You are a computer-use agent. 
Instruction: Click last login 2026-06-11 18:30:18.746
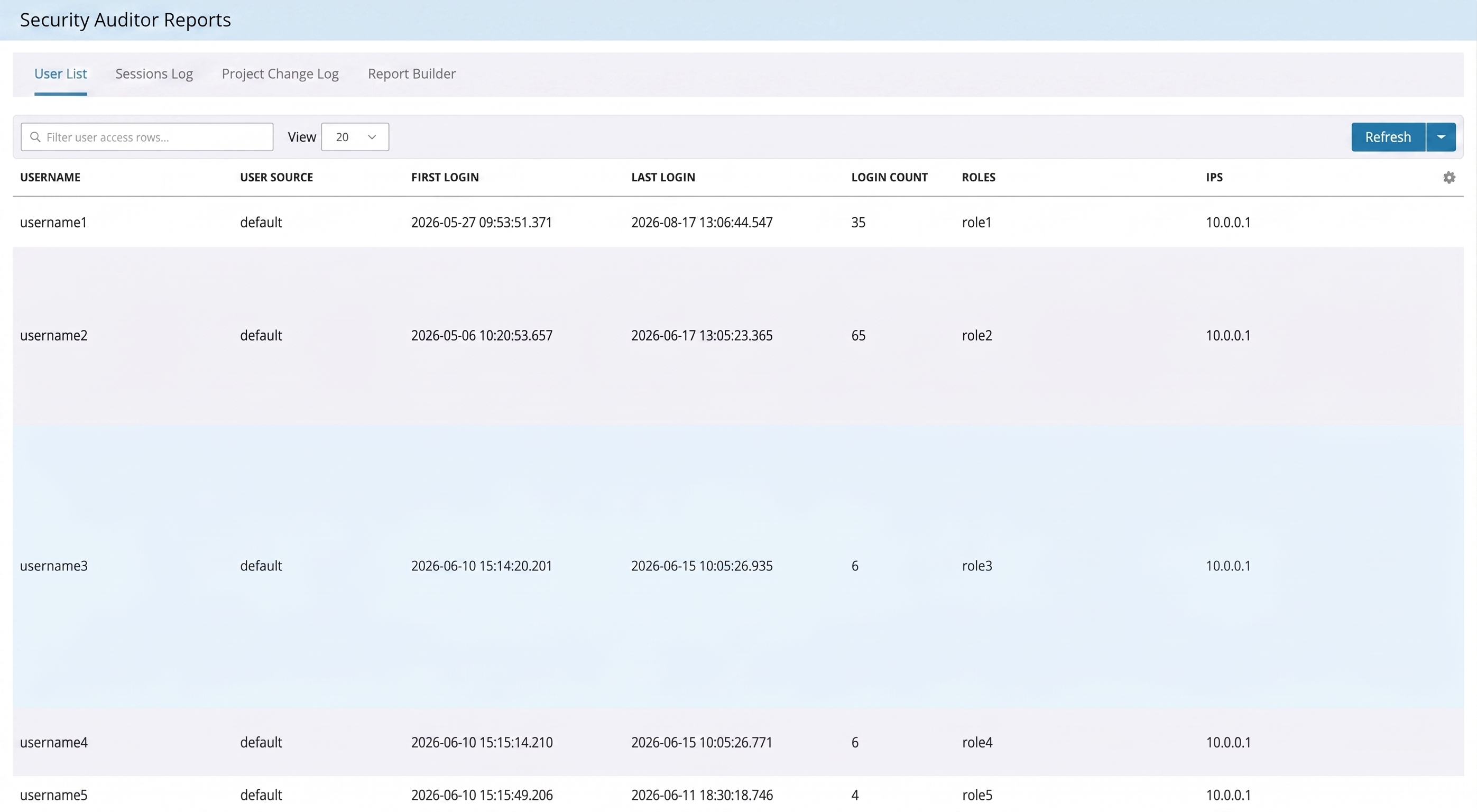(x=702, y=796)
